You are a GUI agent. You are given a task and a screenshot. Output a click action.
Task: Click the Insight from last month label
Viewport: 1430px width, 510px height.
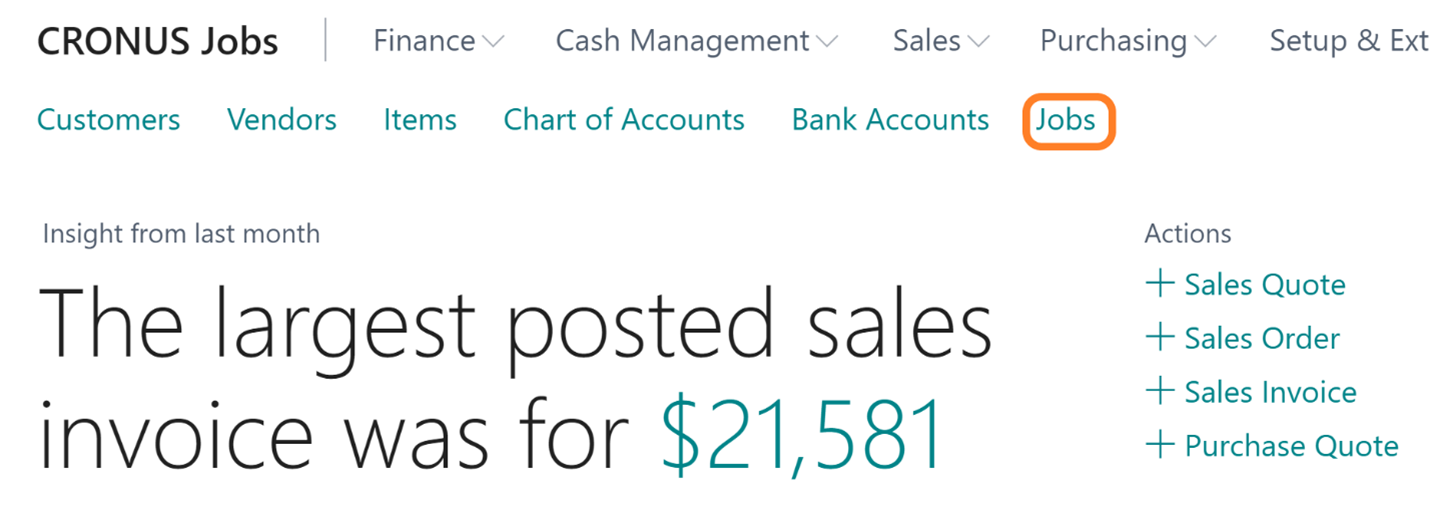click(181, 234)
